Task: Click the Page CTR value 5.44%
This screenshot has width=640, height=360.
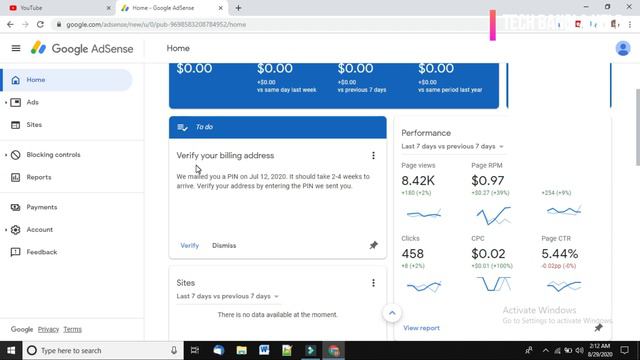Action: (x=560, y=254)
